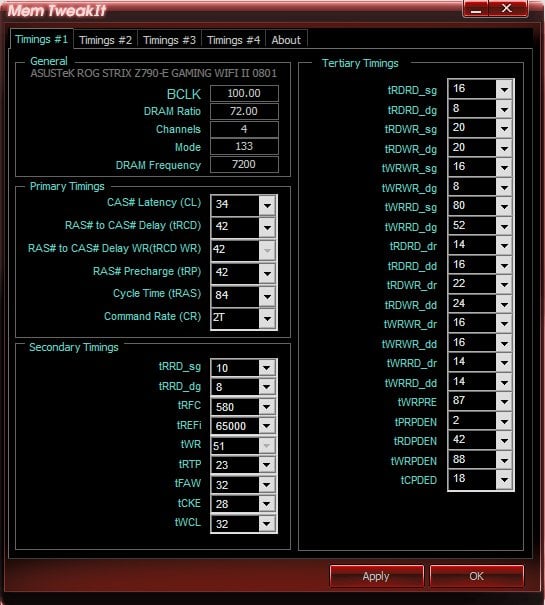Open the tRDWR_dr dropdown

(x=504, y=284)
